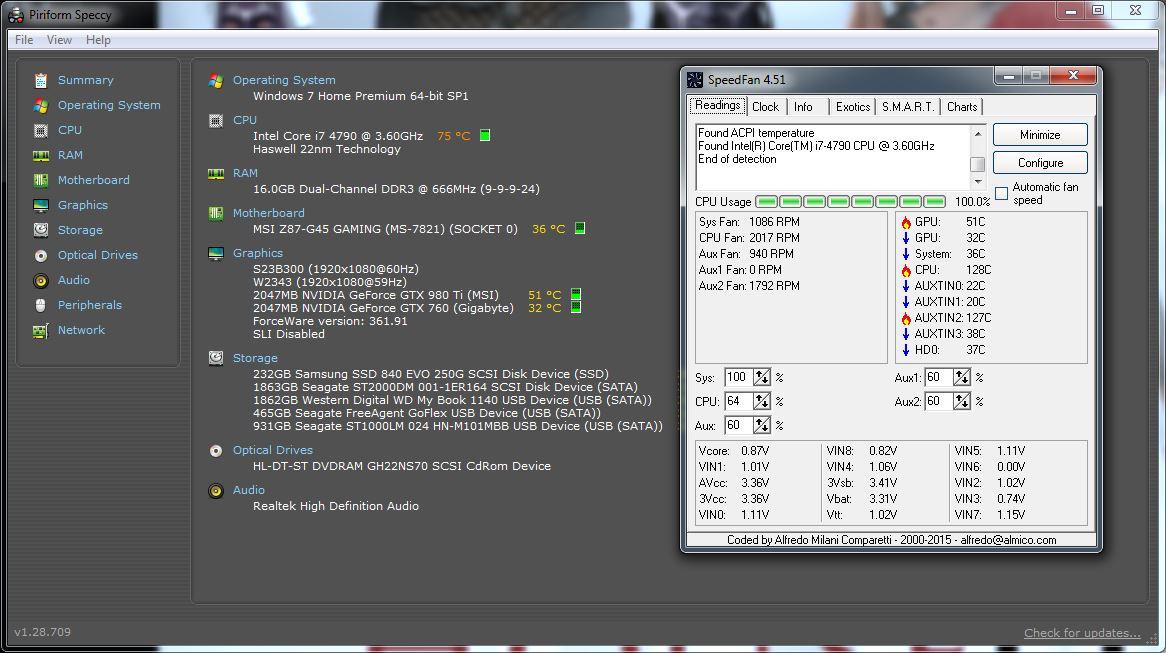This screenshot has width=1166, height=653.
Task: Click the Sys fan percentage input field
Action: 738,377
